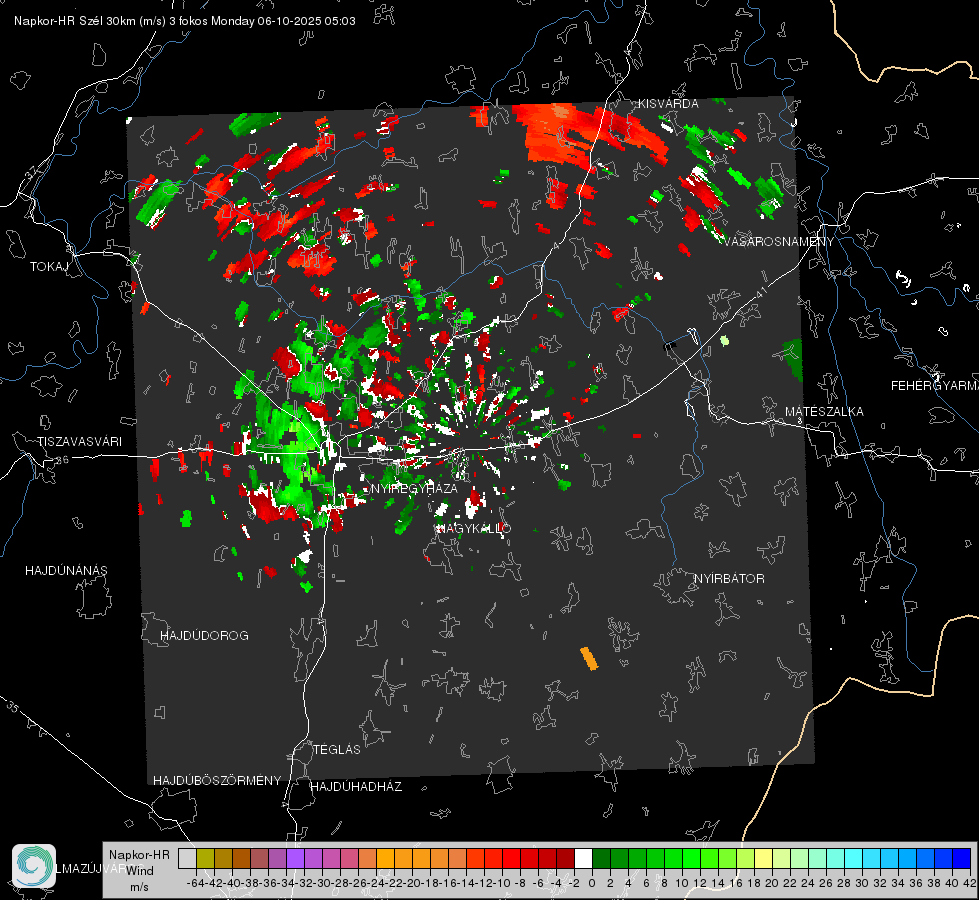Click the TOKAJ city label
979x900 pixels.
(x=49, y=267)
